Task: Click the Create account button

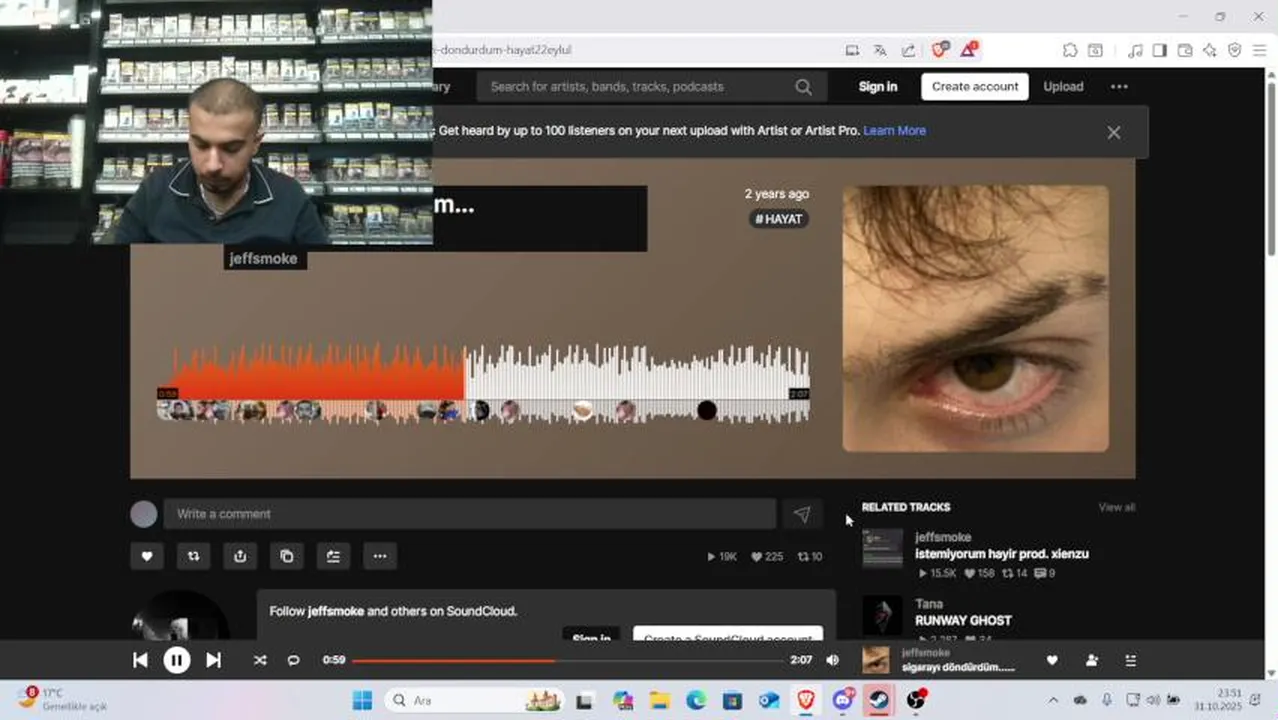Action: pyautogui.click(x=975, y=87)
